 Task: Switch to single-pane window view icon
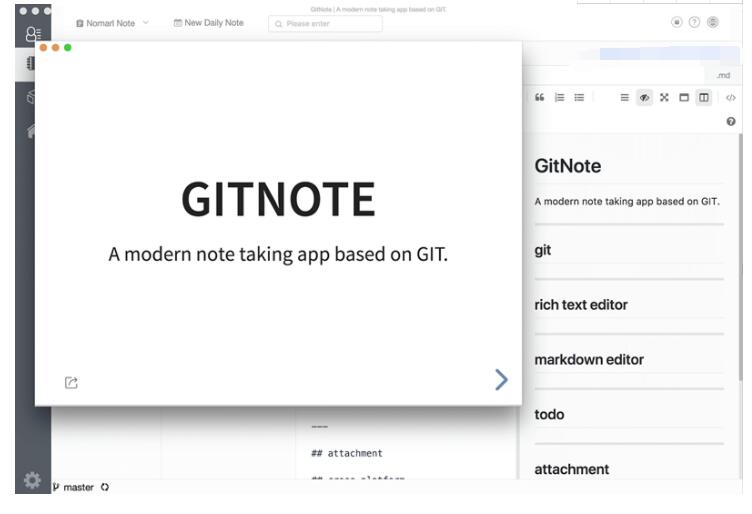tap(684, 97)
